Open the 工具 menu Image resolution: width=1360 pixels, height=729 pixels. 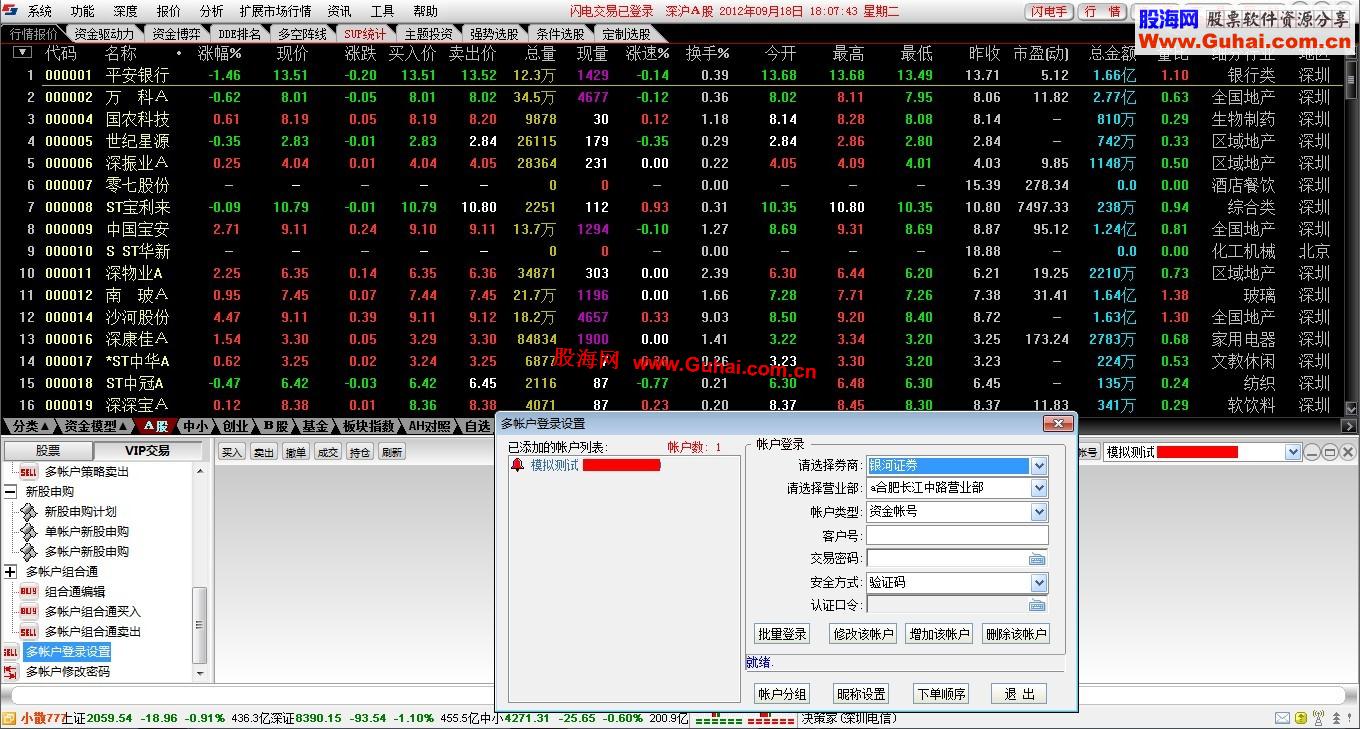(382, 11)
